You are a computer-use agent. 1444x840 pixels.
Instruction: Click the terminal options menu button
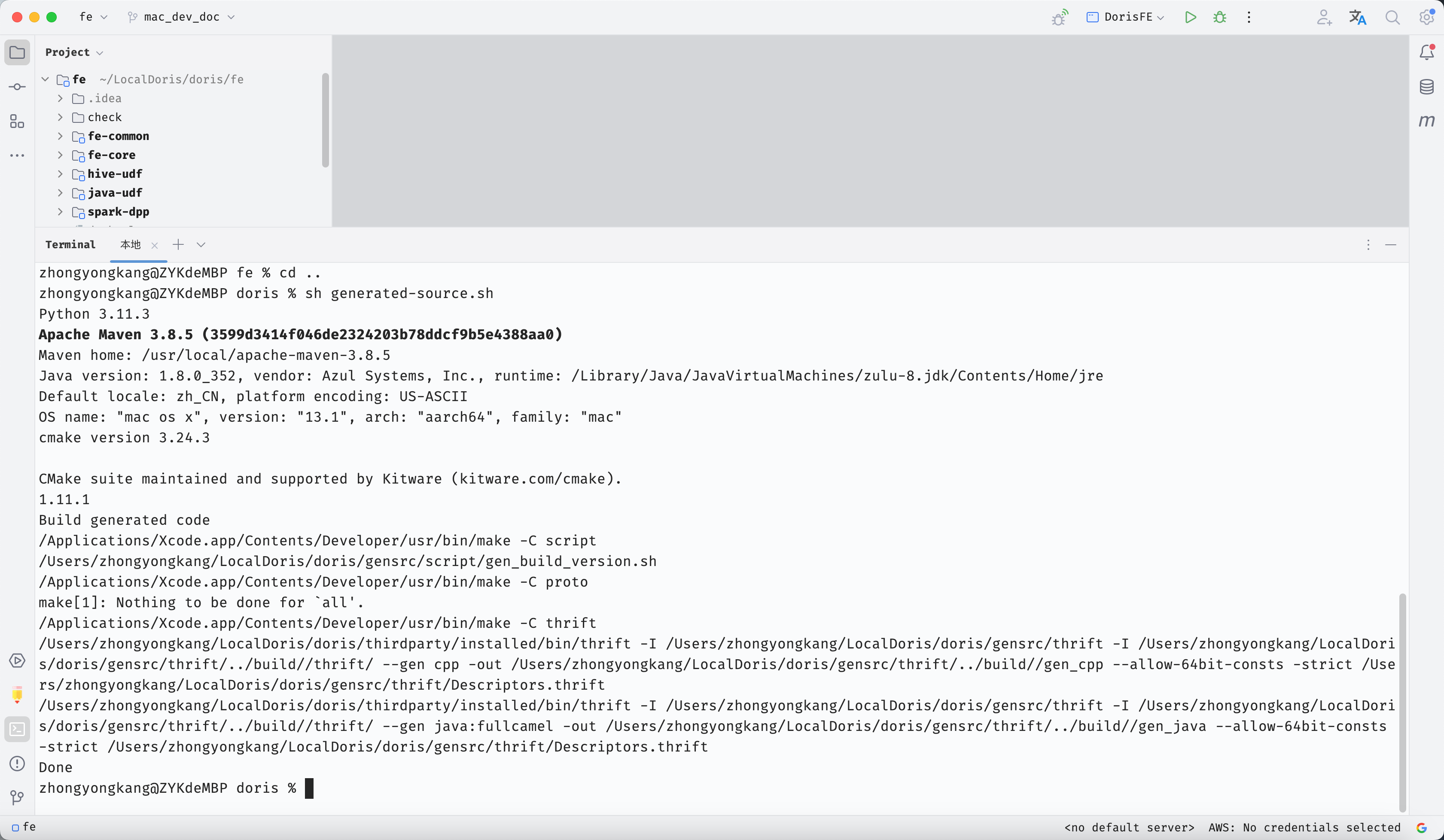[1368, 243]
